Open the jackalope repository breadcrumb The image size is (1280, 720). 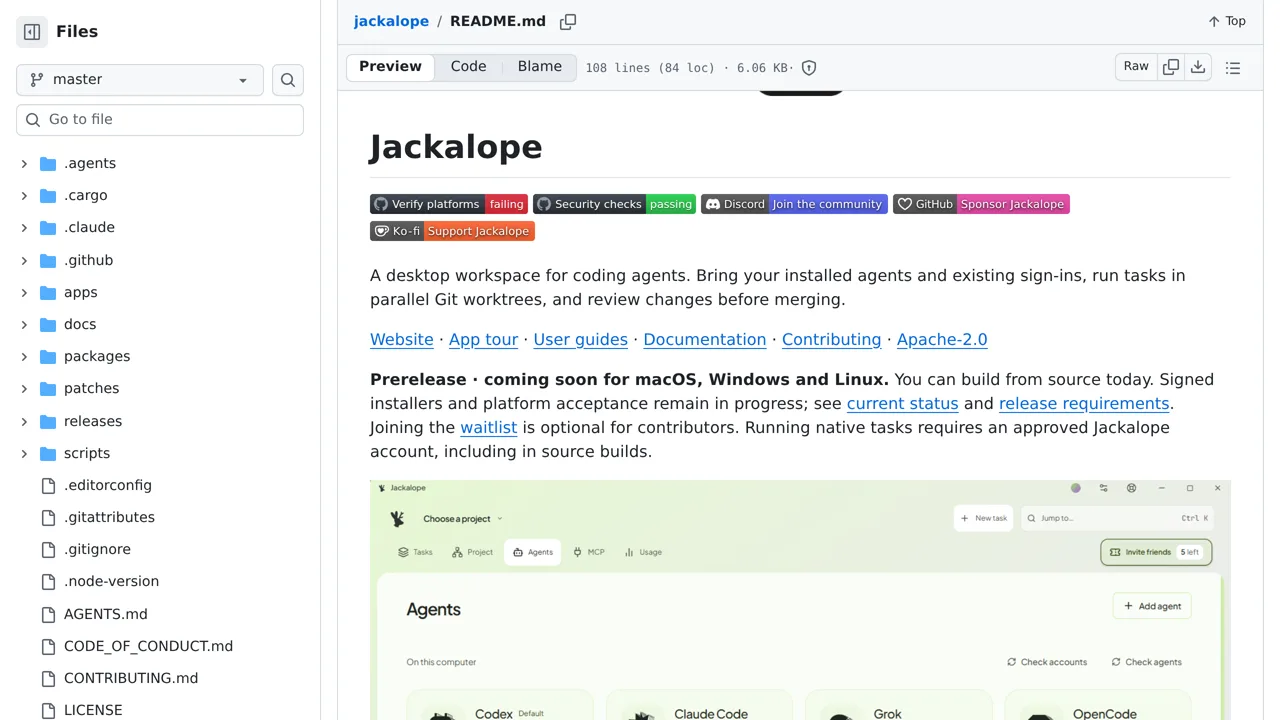(x=391, y=21)
